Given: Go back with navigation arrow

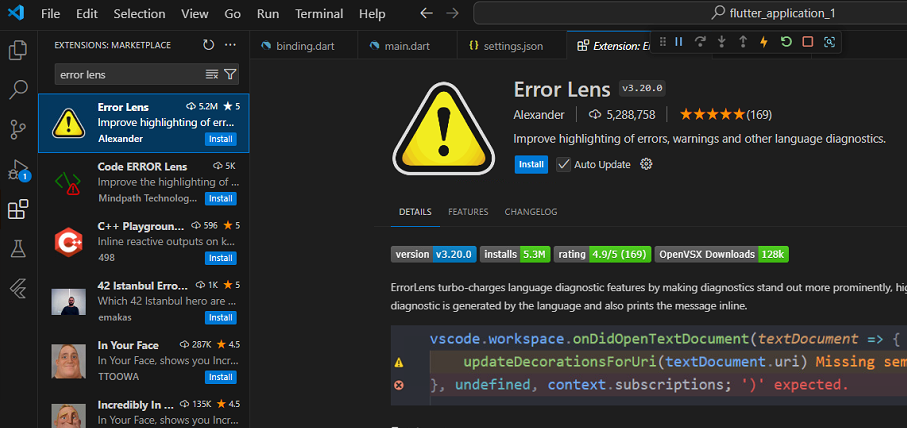Looking at the screenshot, I should coord(426,13).
